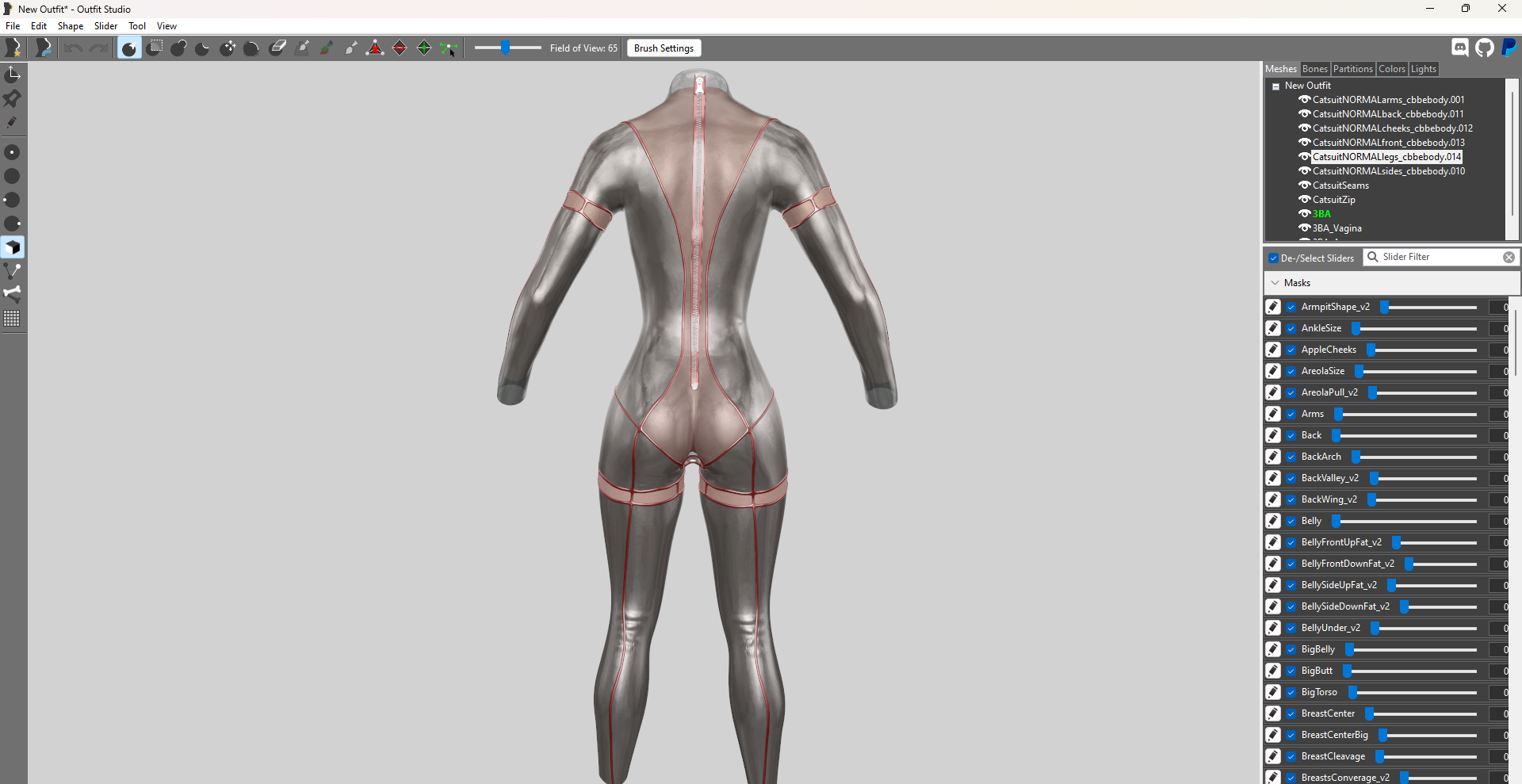Click the New Project icon with star
This screenshot has height=784, width=1522.
click(13, 48)
